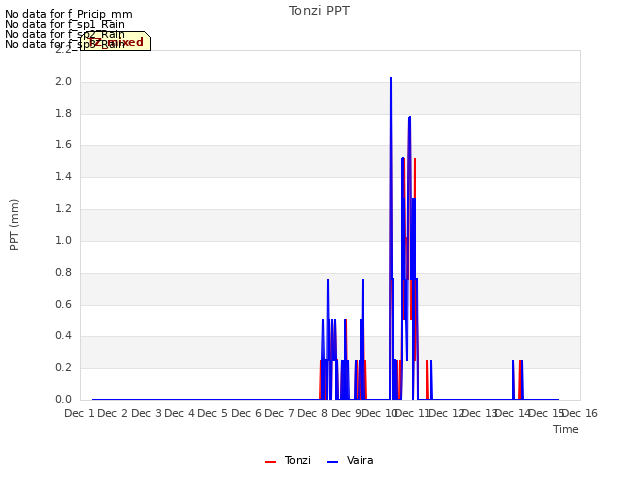Click the red Tonzi legend color marker
Viewport: 640px width, 480px height.
tap(270, 462)
